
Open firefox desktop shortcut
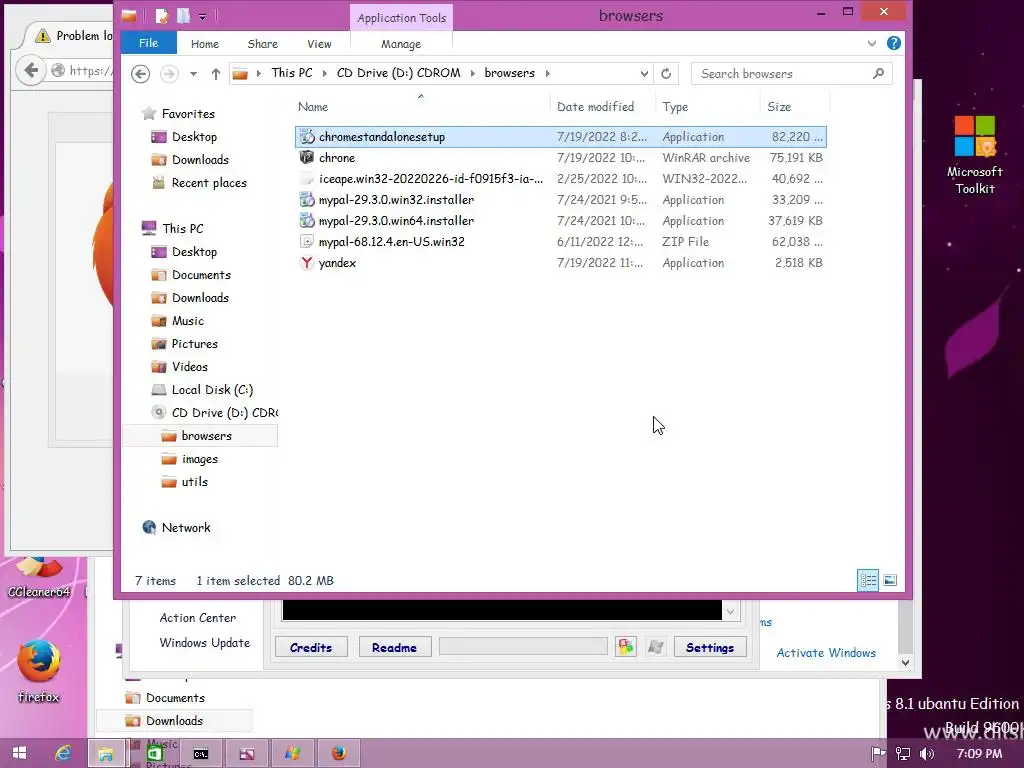coord(39,671)
